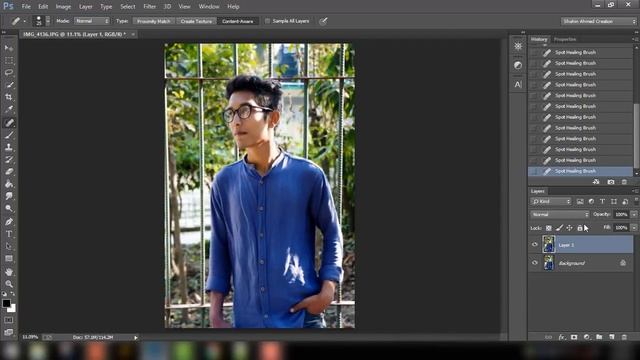Image resolution: width=640 pixels, height=360 pixels.
Task: Click Create new snapshot camera icon in History
Action: point(611,182)
